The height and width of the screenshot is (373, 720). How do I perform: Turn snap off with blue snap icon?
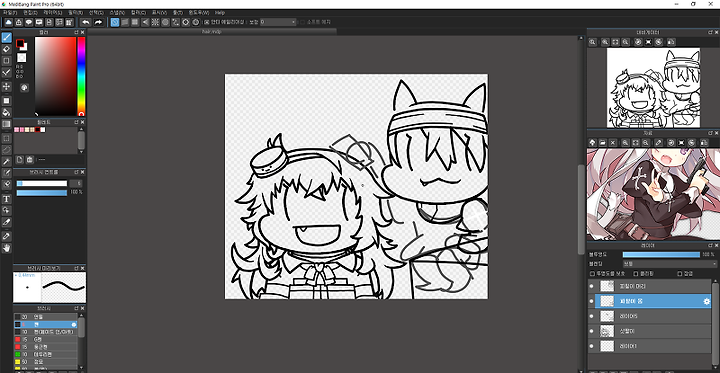pos(115,22)
